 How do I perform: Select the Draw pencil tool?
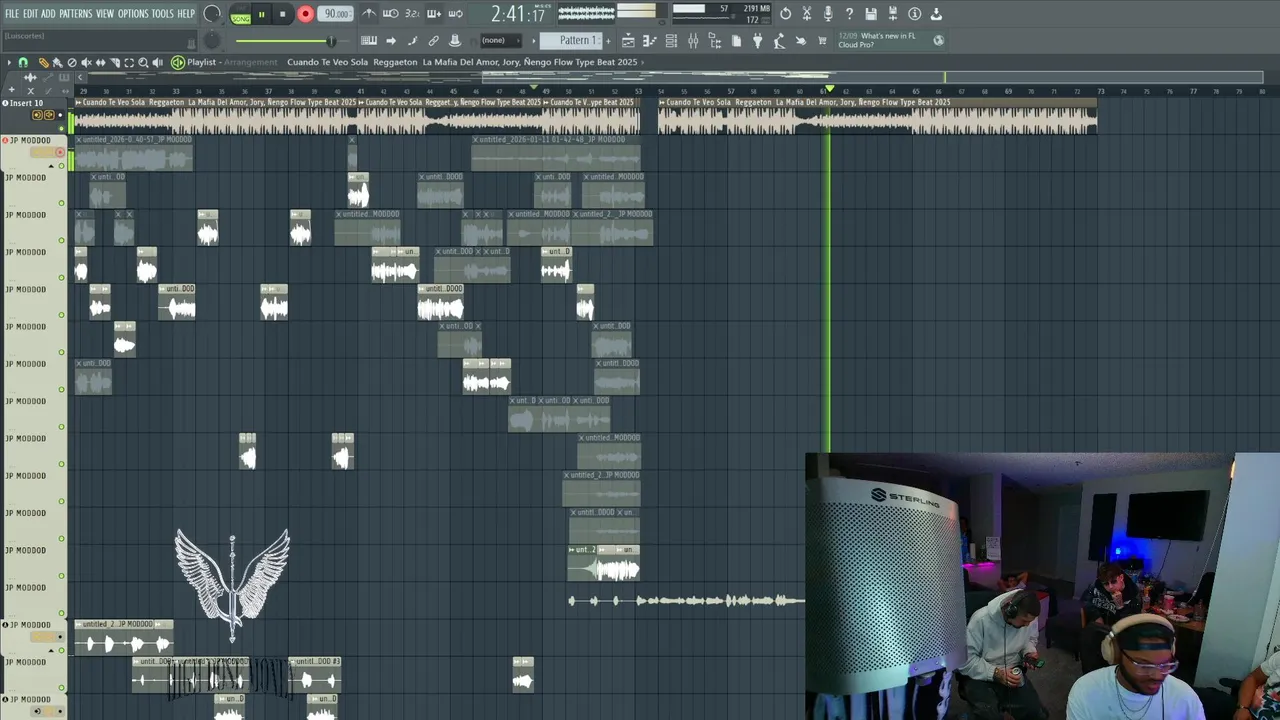click(x=43, y=62)
